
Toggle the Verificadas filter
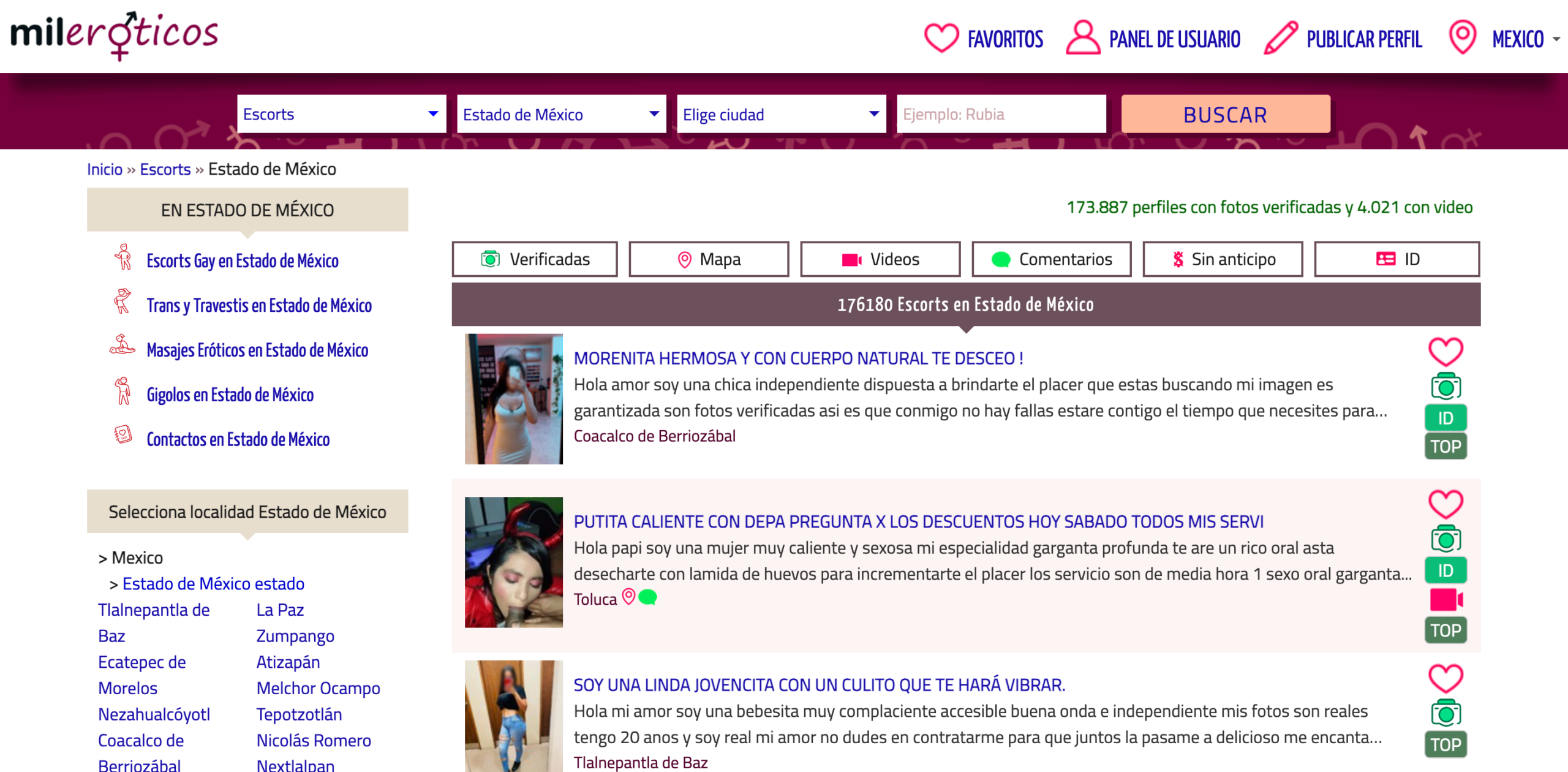(x=535, y=259)
